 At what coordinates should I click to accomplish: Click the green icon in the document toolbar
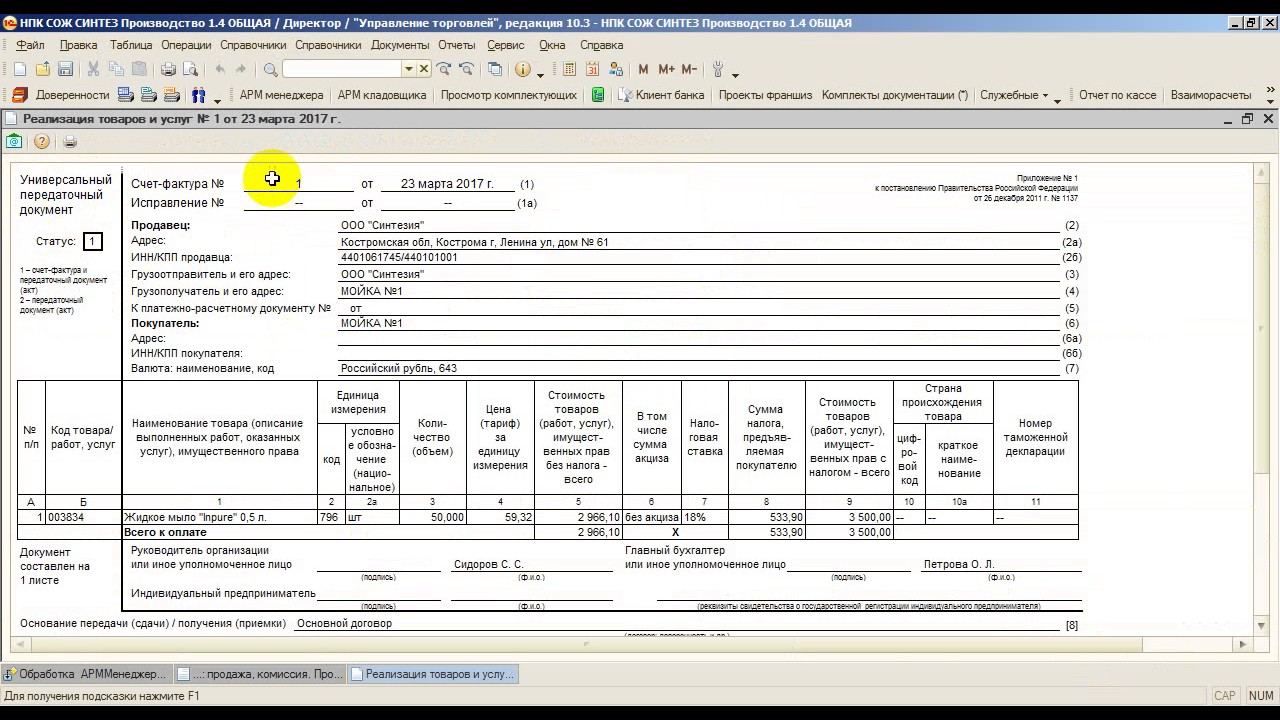[14, 142]
